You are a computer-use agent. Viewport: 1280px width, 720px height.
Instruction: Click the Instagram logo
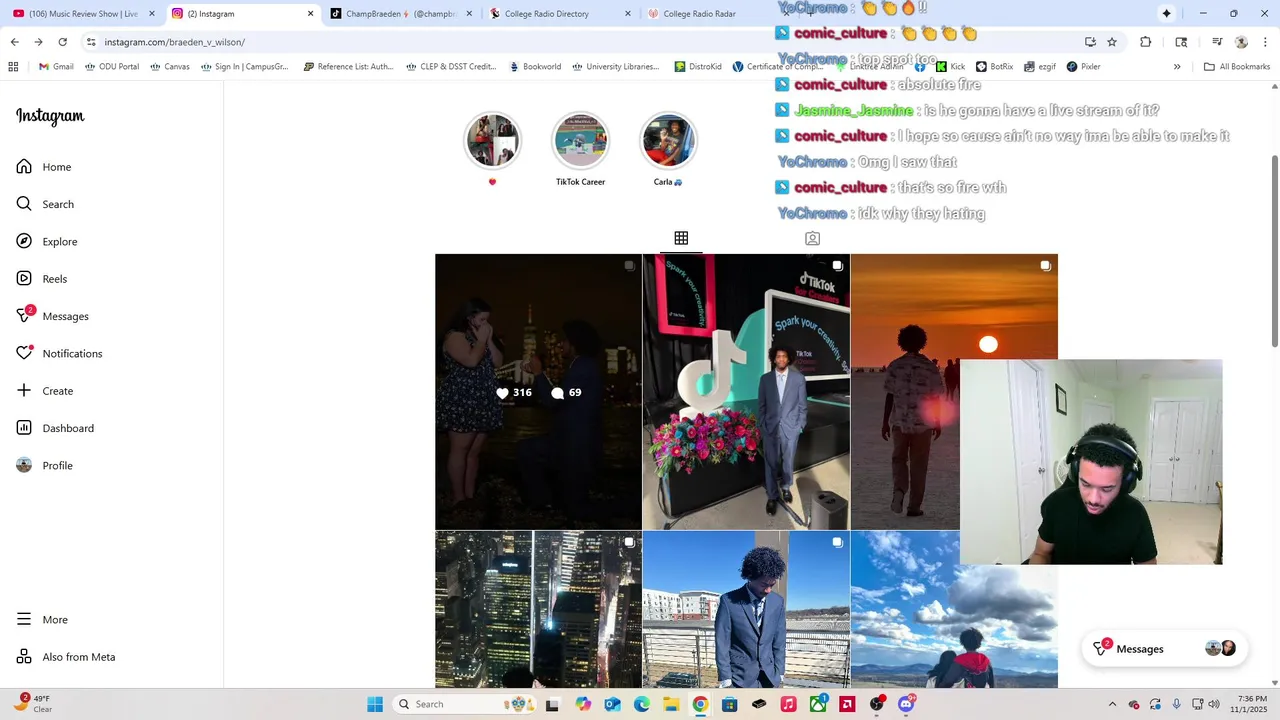(50, 116)
